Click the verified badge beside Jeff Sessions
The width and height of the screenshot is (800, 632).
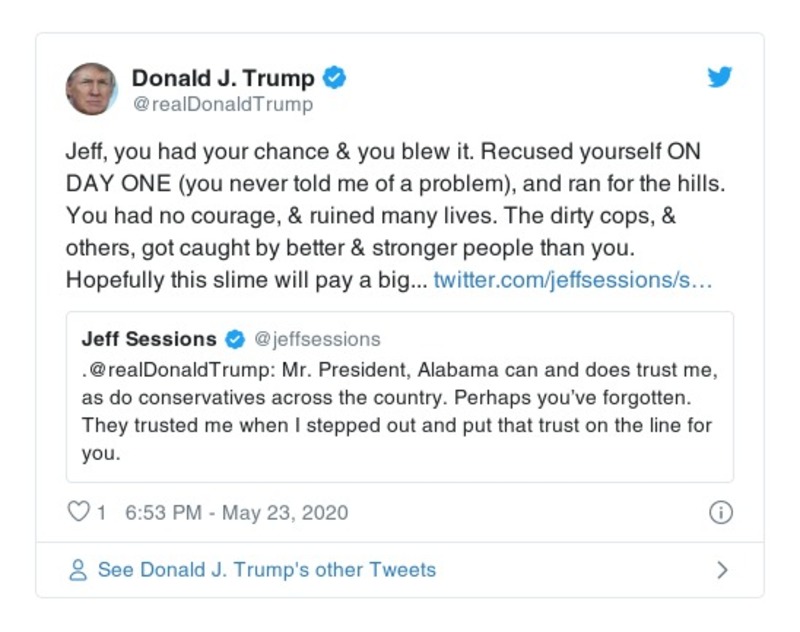click(237, 338)
